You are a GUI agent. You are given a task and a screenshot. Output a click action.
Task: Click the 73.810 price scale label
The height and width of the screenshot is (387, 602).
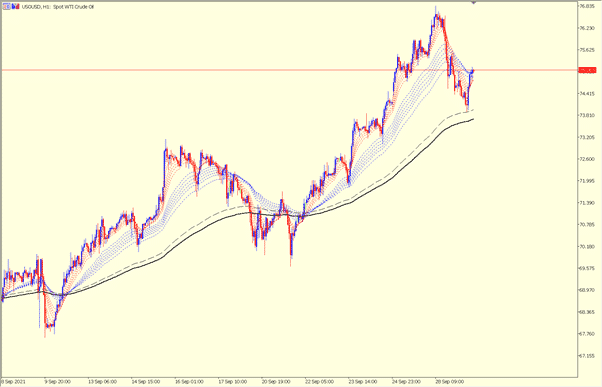(x=587, y=116)
